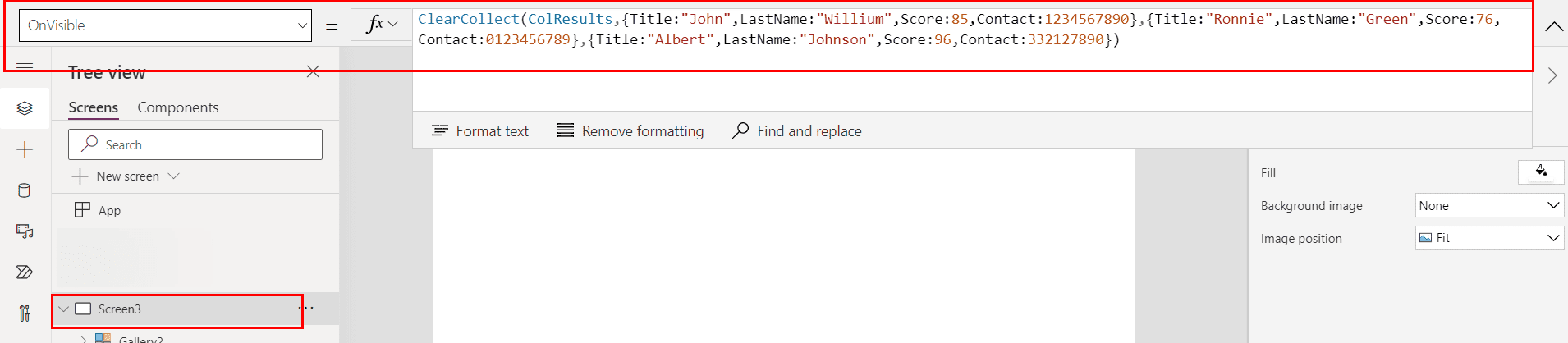Expand the Gallery2 tree node
Screen dimensions: 1568x343
click(83, 339)
